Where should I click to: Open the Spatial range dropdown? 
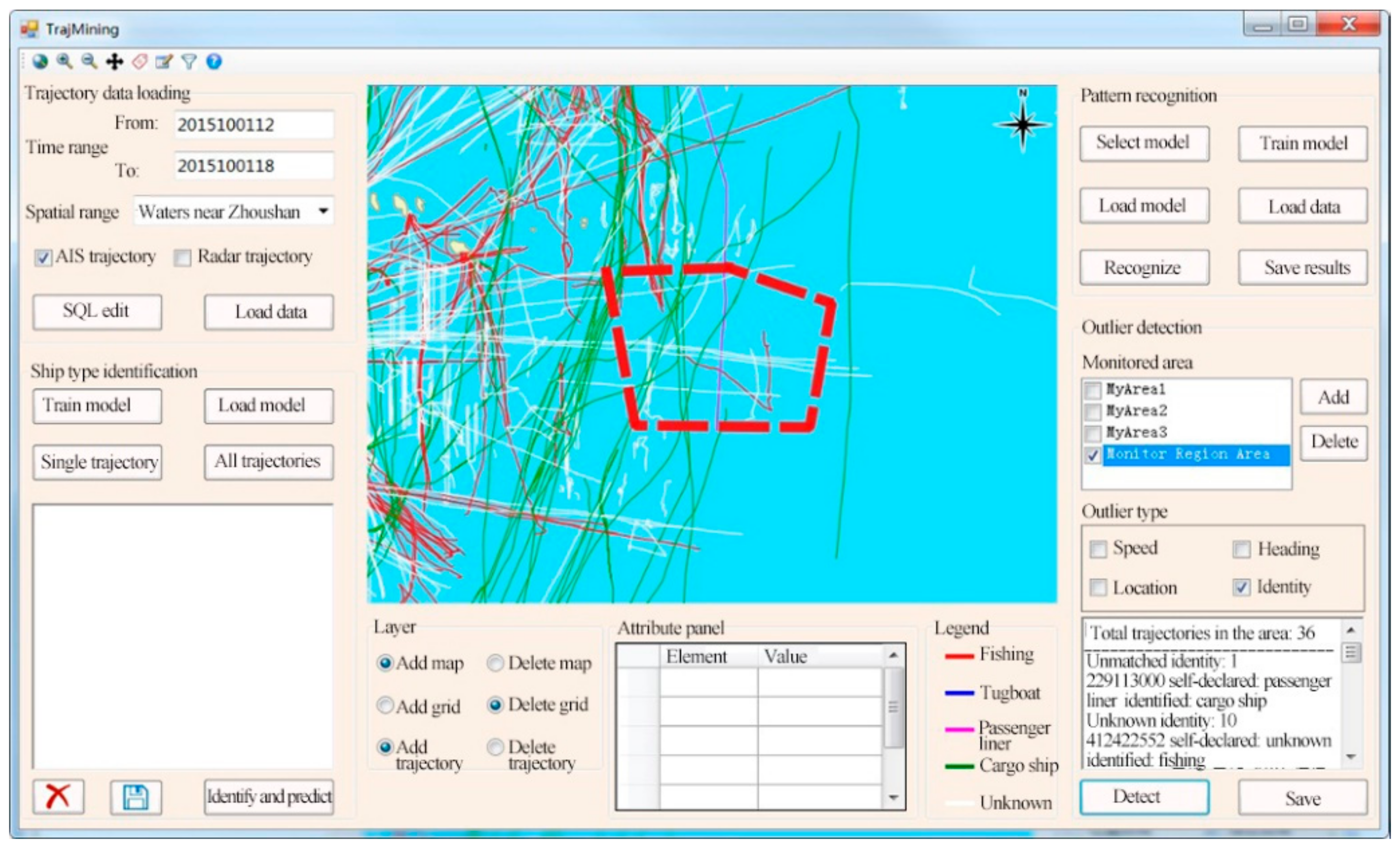323,212
